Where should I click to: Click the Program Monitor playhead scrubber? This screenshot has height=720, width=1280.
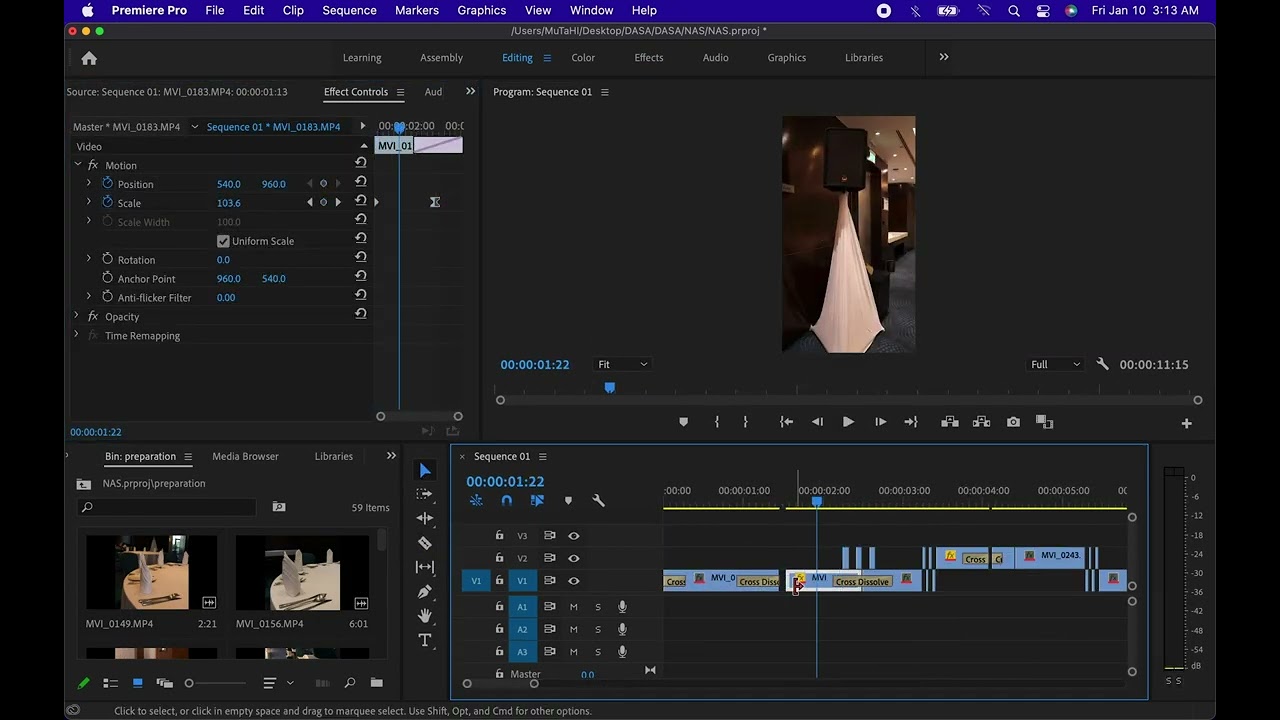point(609,387)
